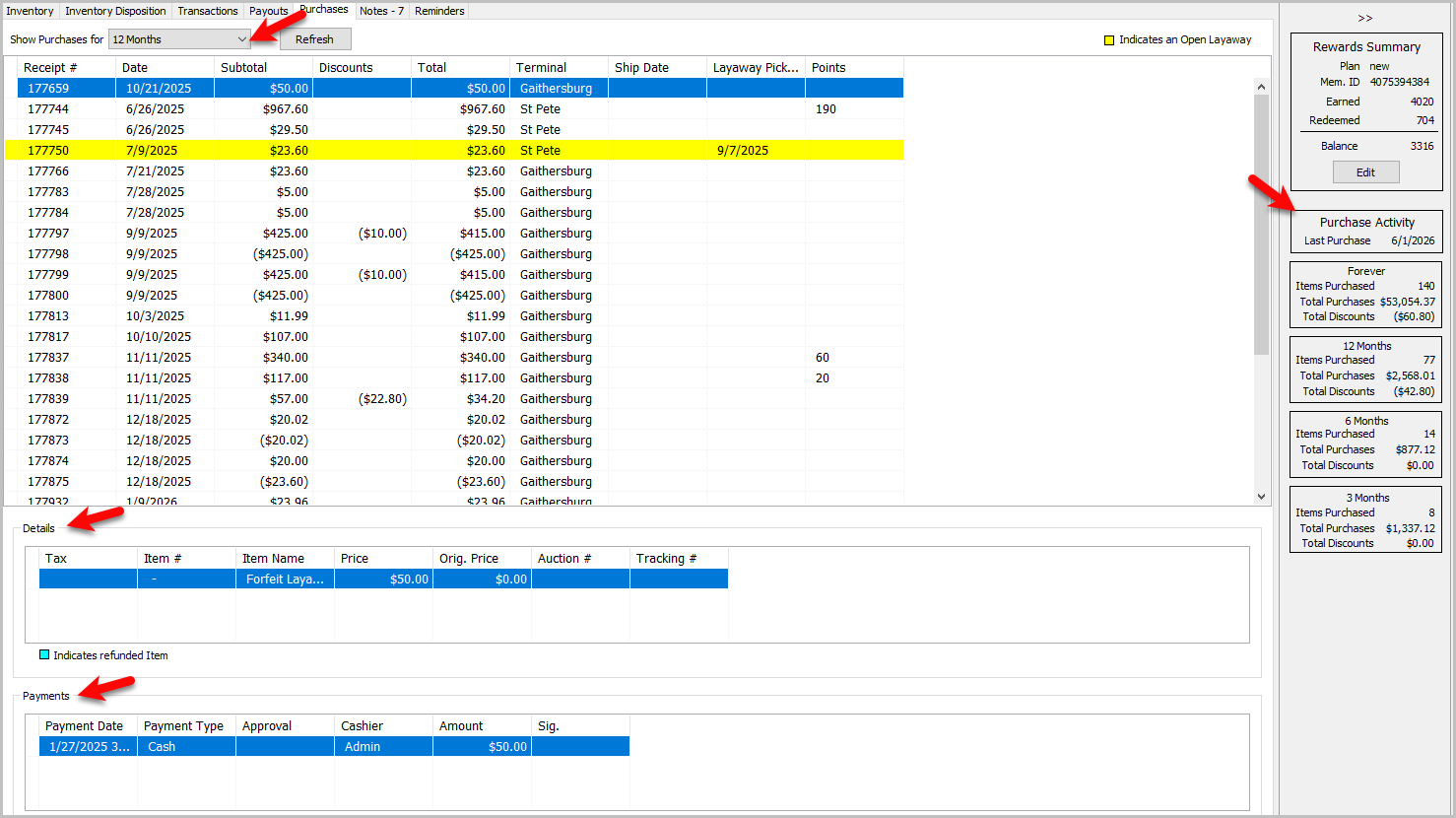Open the Transactions tab

click(208, 11)
